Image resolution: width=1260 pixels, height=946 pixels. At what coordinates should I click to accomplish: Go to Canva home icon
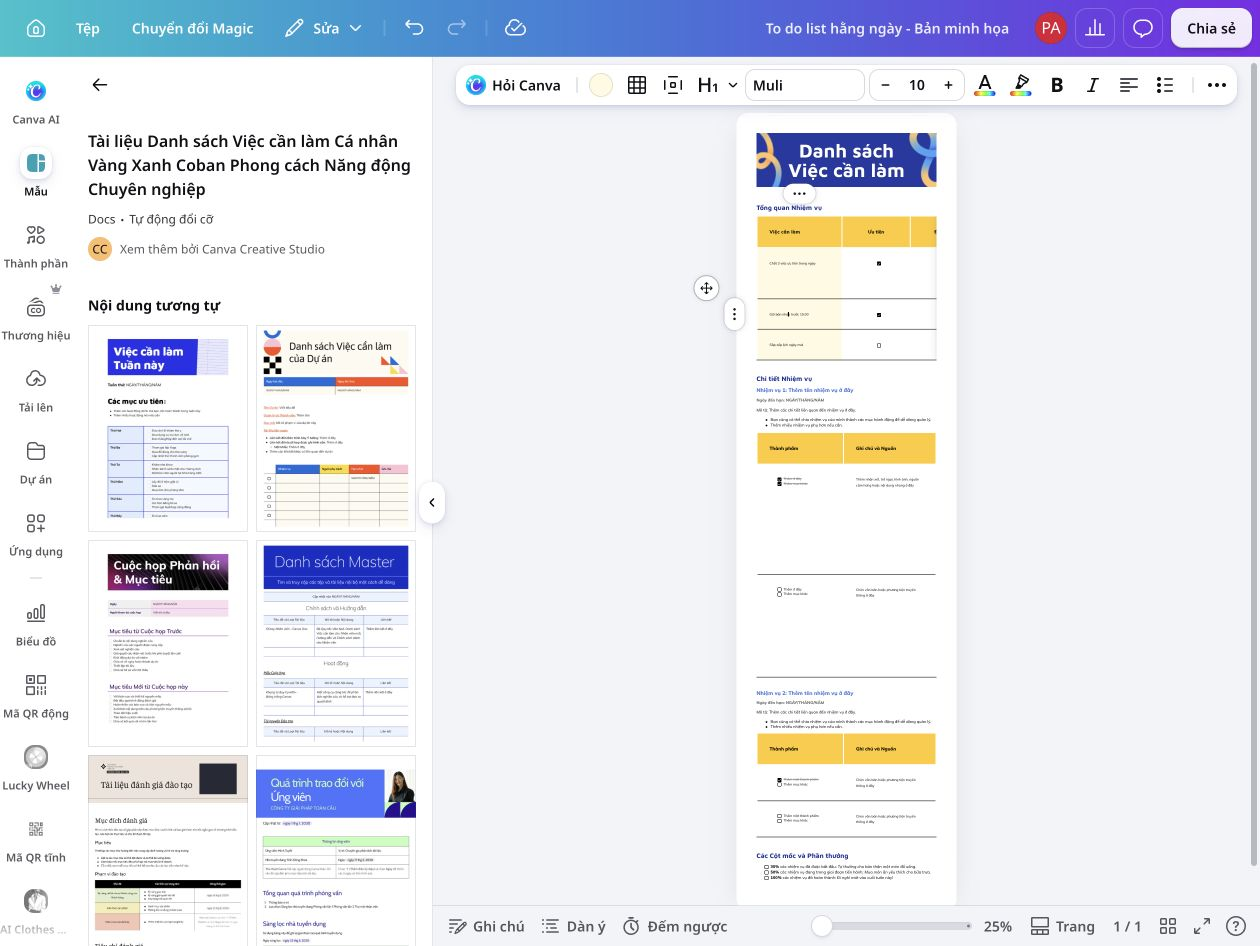[36, 28]
